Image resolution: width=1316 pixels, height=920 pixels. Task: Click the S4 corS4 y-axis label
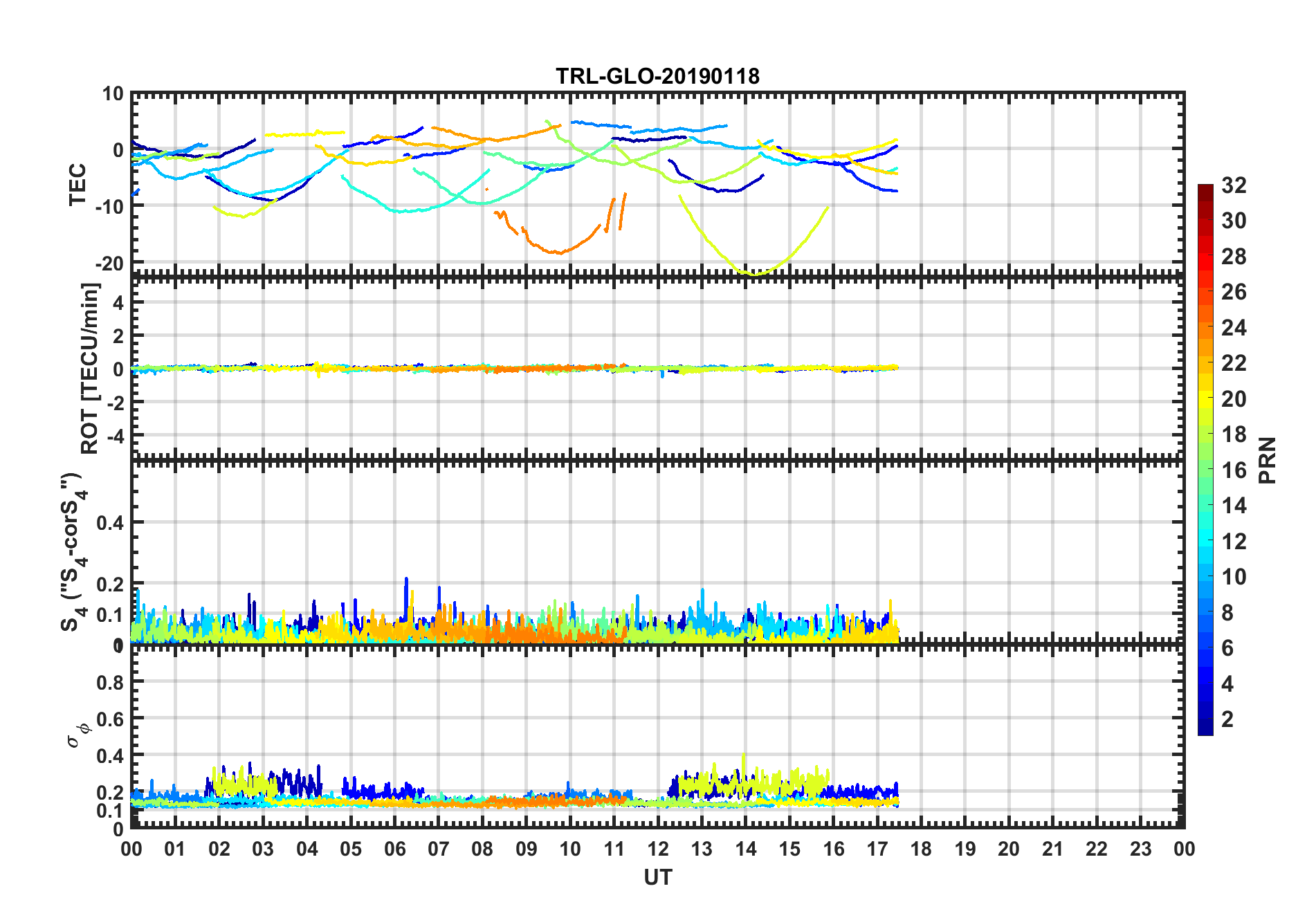[73, 552]
